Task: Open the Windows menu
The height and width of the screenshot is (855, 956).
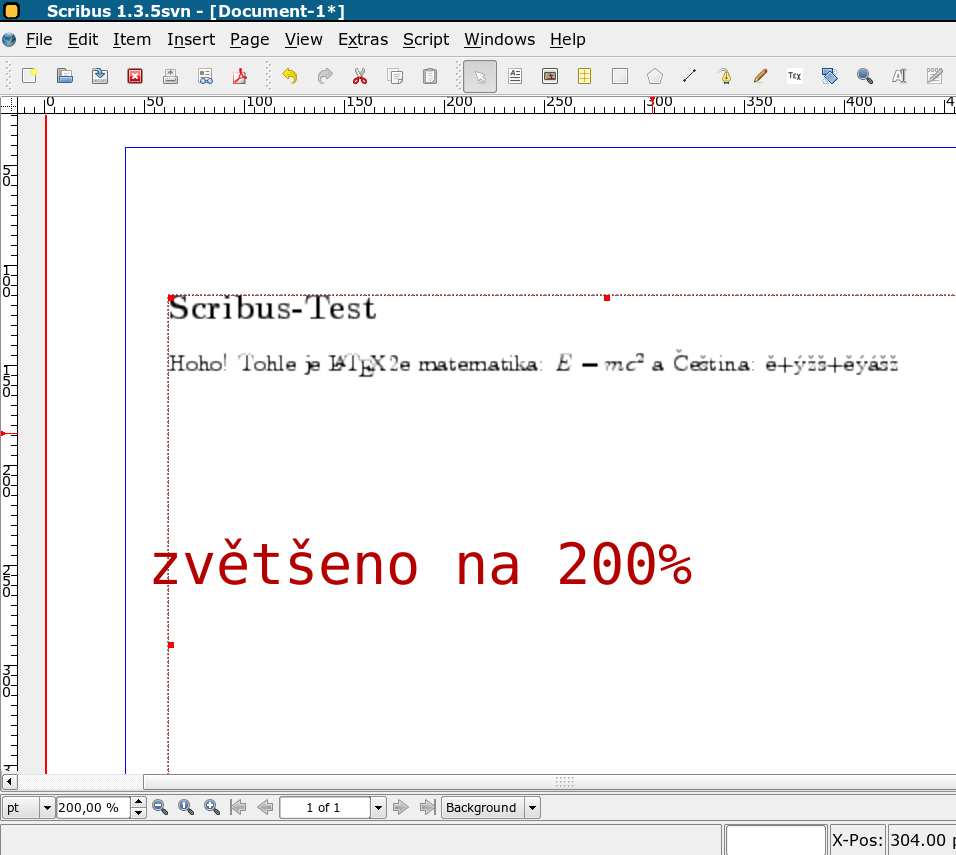Action: [x=499, y=40]
